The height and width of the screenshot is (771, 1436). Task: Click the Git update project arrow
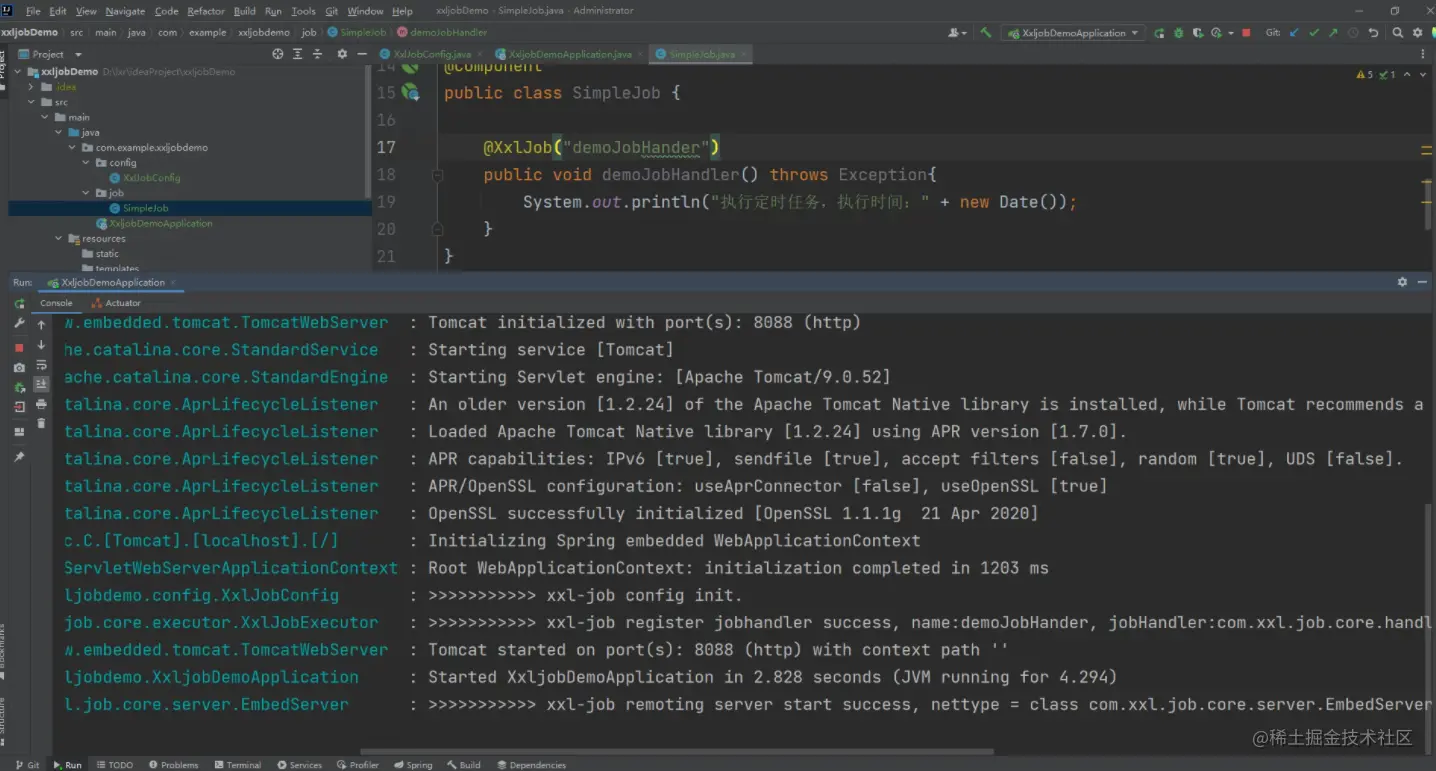(x=1294, y=33)
